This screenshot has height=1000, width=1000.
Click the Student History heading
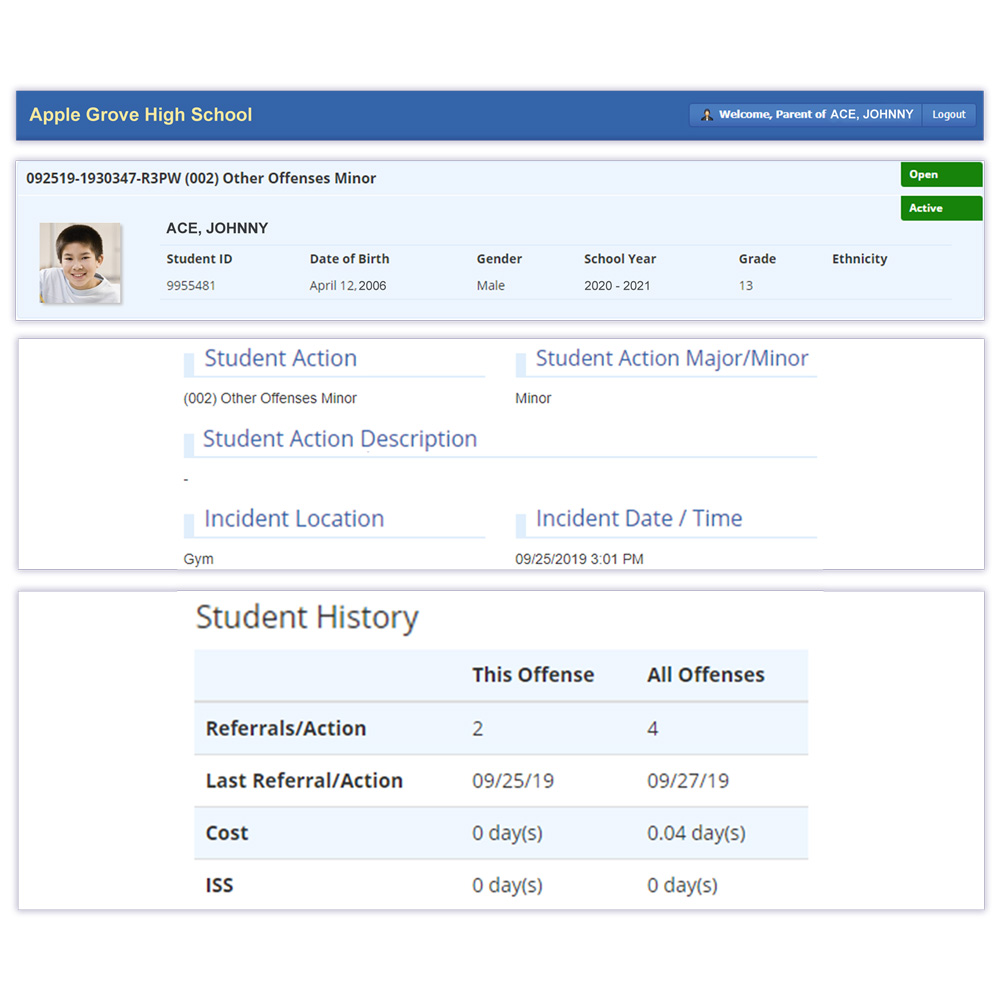[307, 617]
